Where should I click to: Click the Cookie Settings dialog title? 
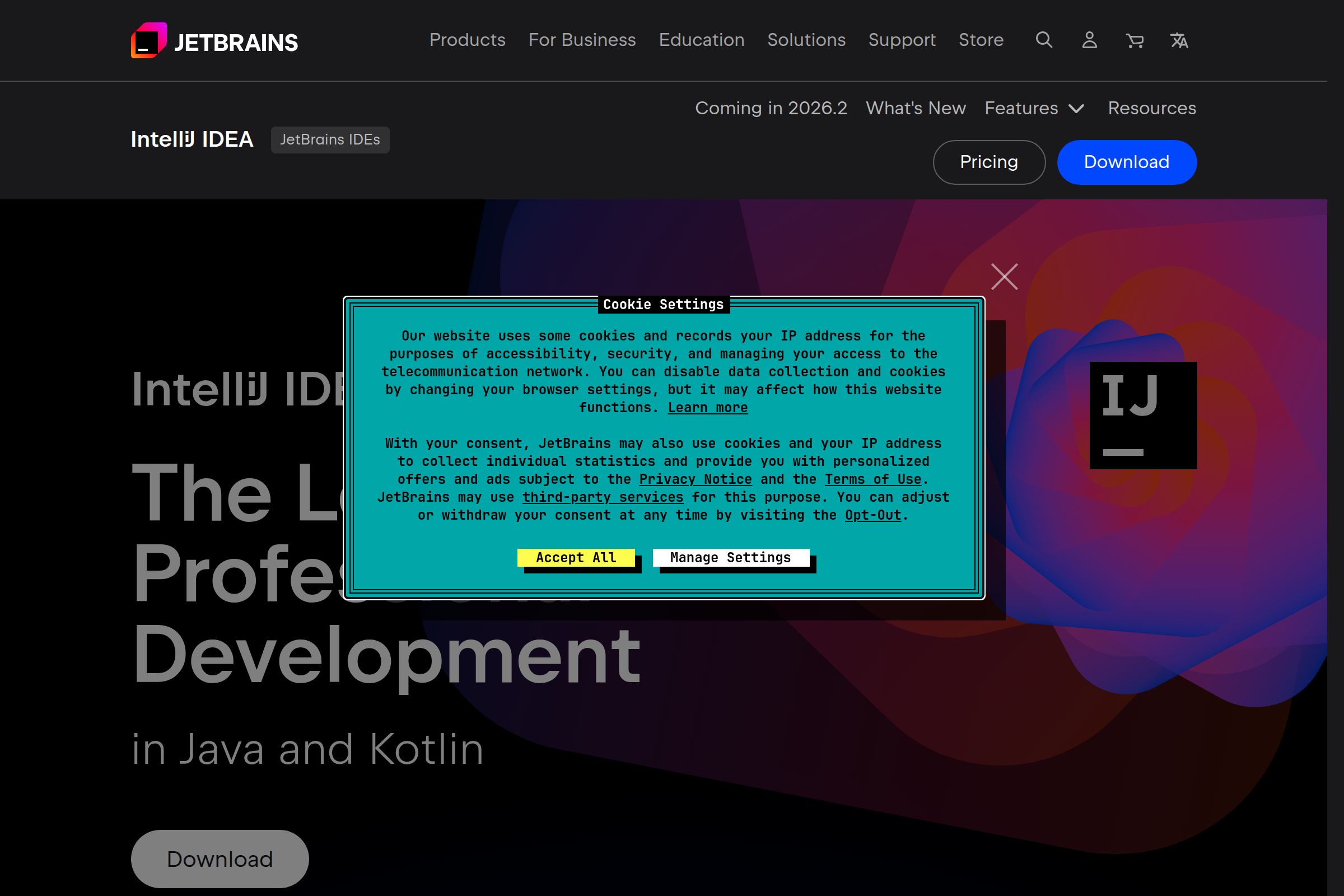pos(664,305)
